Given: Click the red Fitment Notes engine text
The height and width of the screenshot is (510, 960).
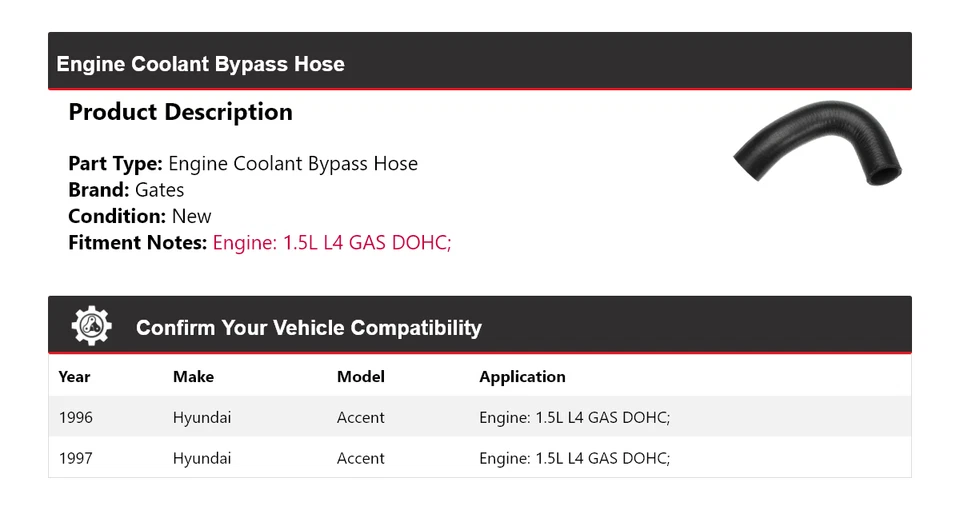Looking at the screenshot, I should [332, 242].
